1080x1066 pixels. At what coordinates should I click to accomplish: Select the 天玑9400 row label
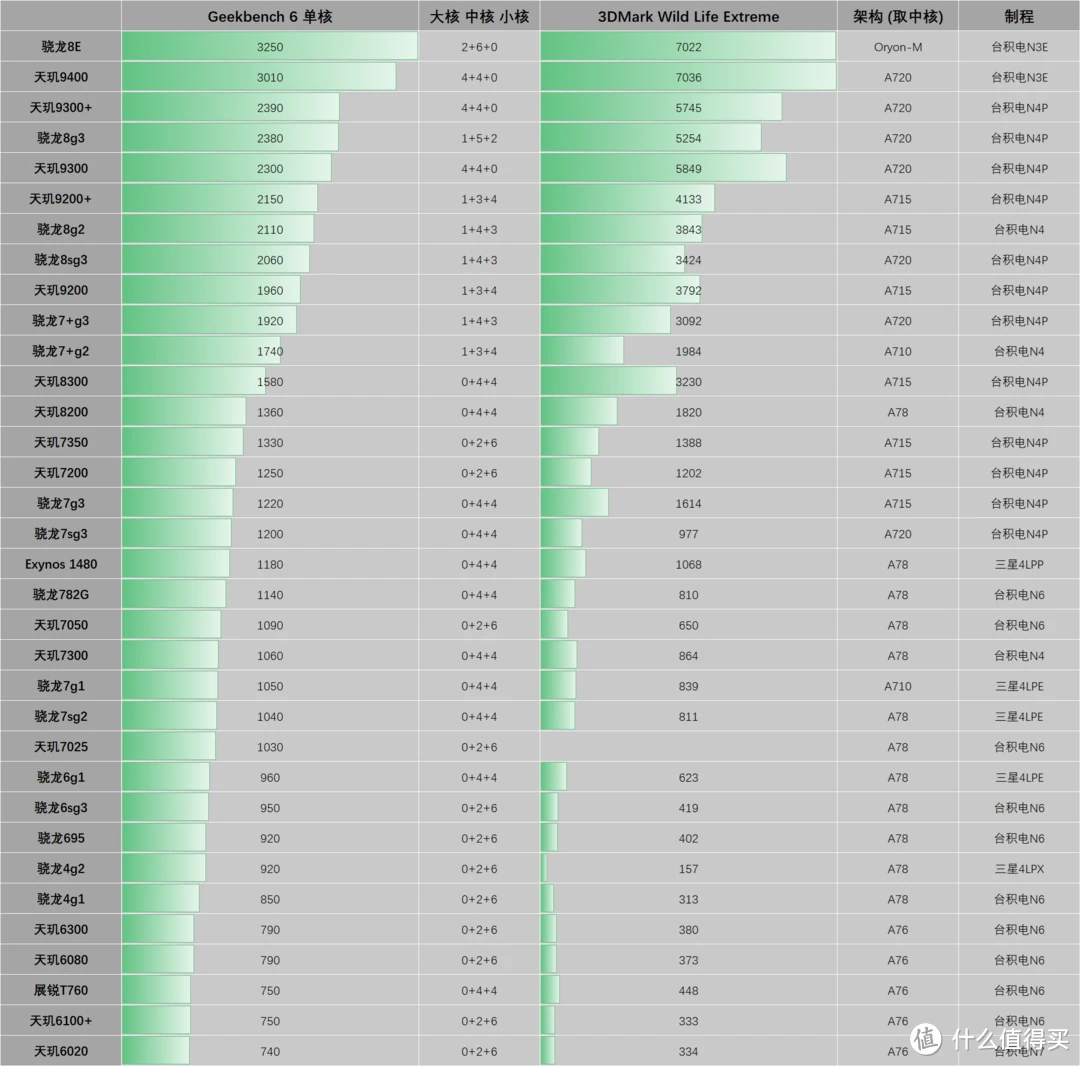coord(61,77)
